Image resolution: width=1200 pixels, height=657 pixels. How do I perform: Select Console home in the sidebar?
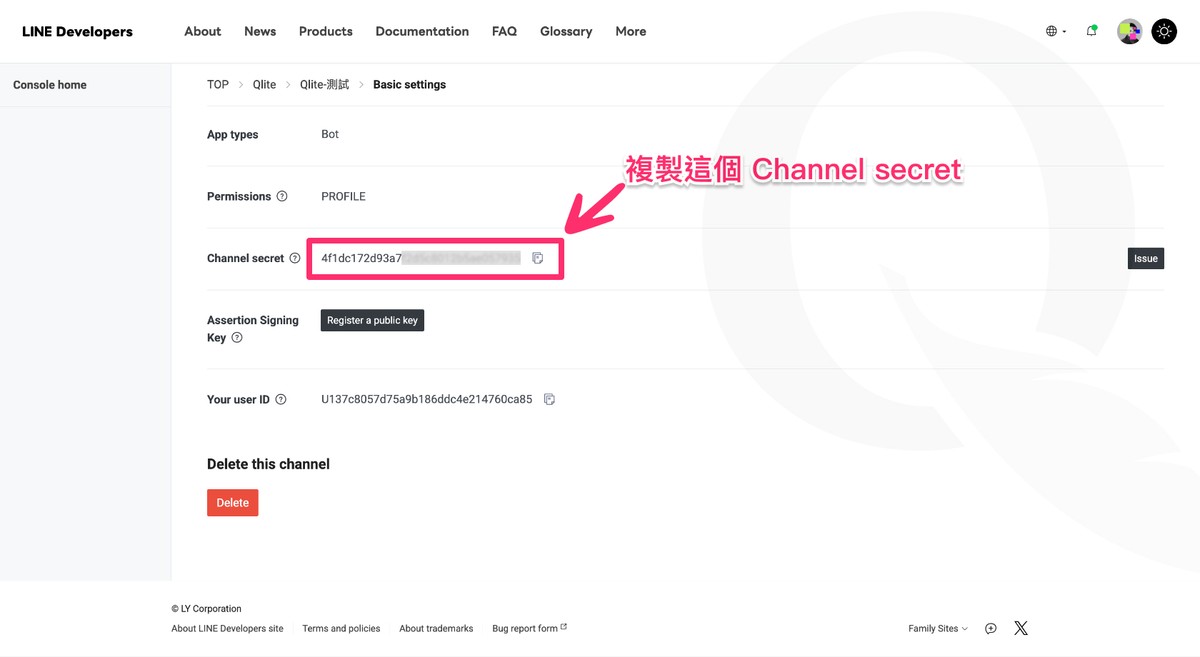click(50, 85)
